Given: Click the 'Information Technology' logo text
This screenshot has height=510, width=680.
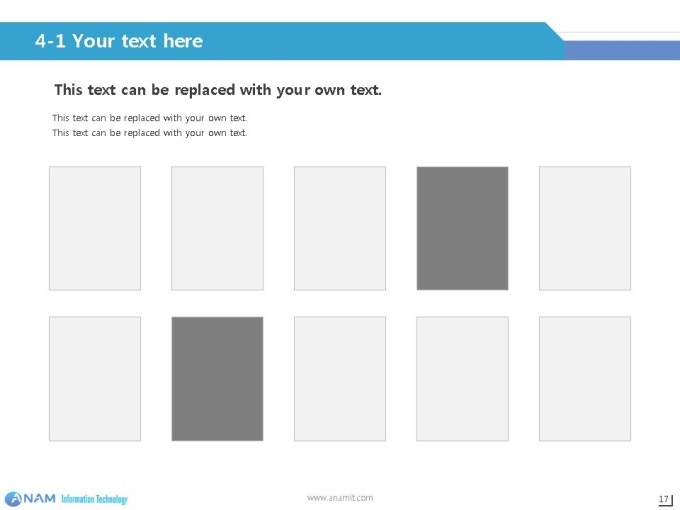Looking at the screenshot, I should coord(95,499).
